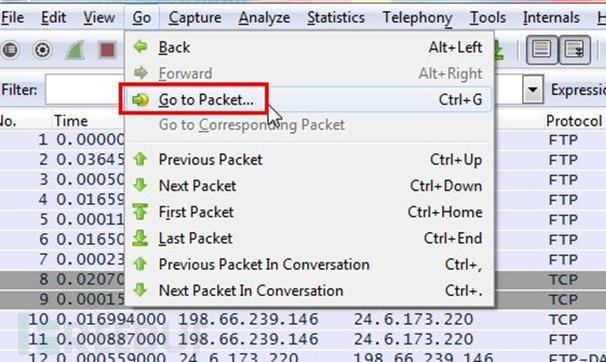Stop capture with red square icon

(x=107, y=50)
